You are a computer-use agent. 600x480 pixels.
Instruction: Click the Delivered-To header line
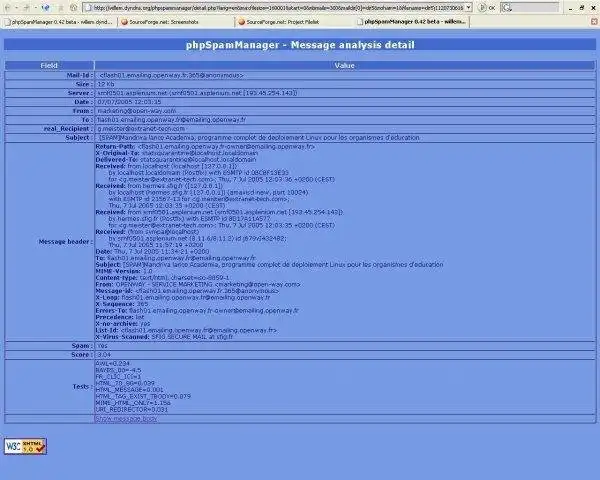(176, 159)
